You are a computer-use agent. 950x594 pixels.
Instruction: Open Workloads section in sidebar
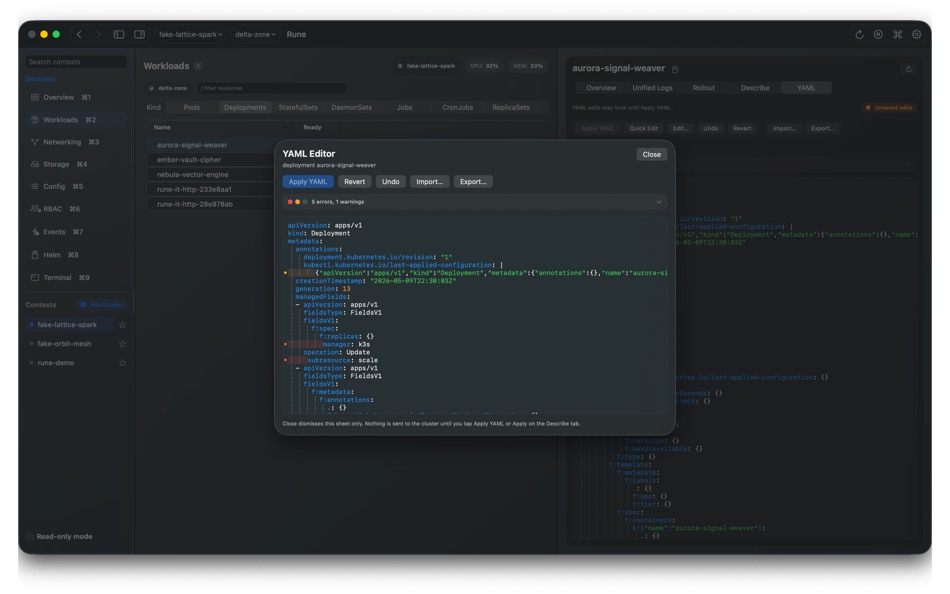click(76, 119)
